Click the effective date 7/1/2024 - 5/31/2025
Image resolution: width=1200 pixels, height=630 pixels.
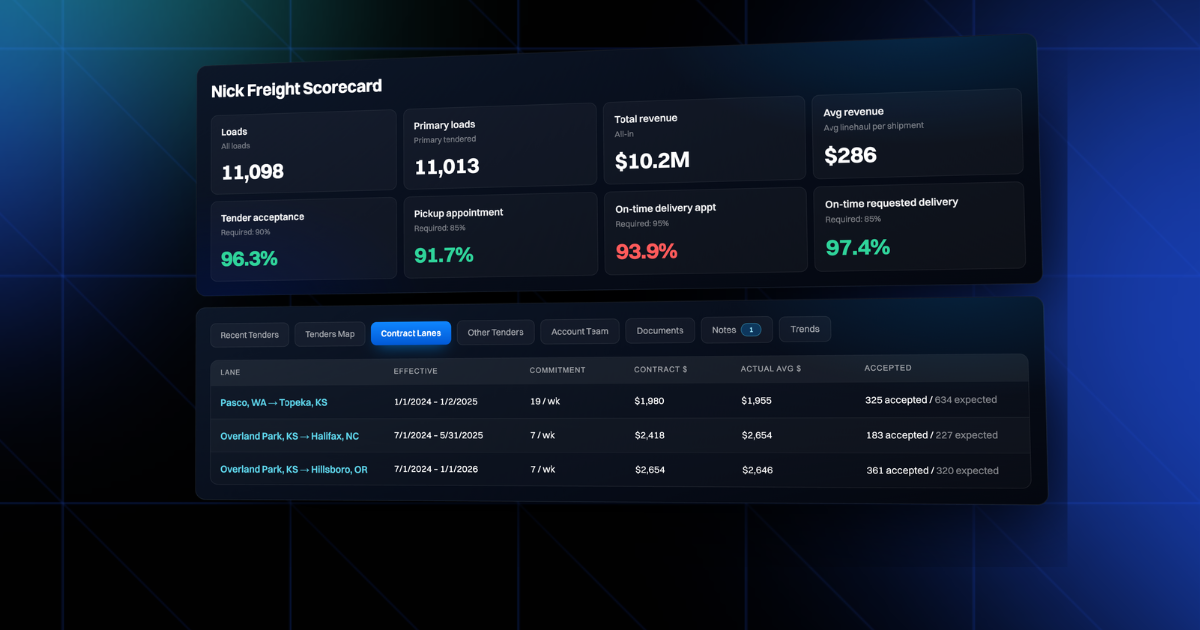pos(438,435)
